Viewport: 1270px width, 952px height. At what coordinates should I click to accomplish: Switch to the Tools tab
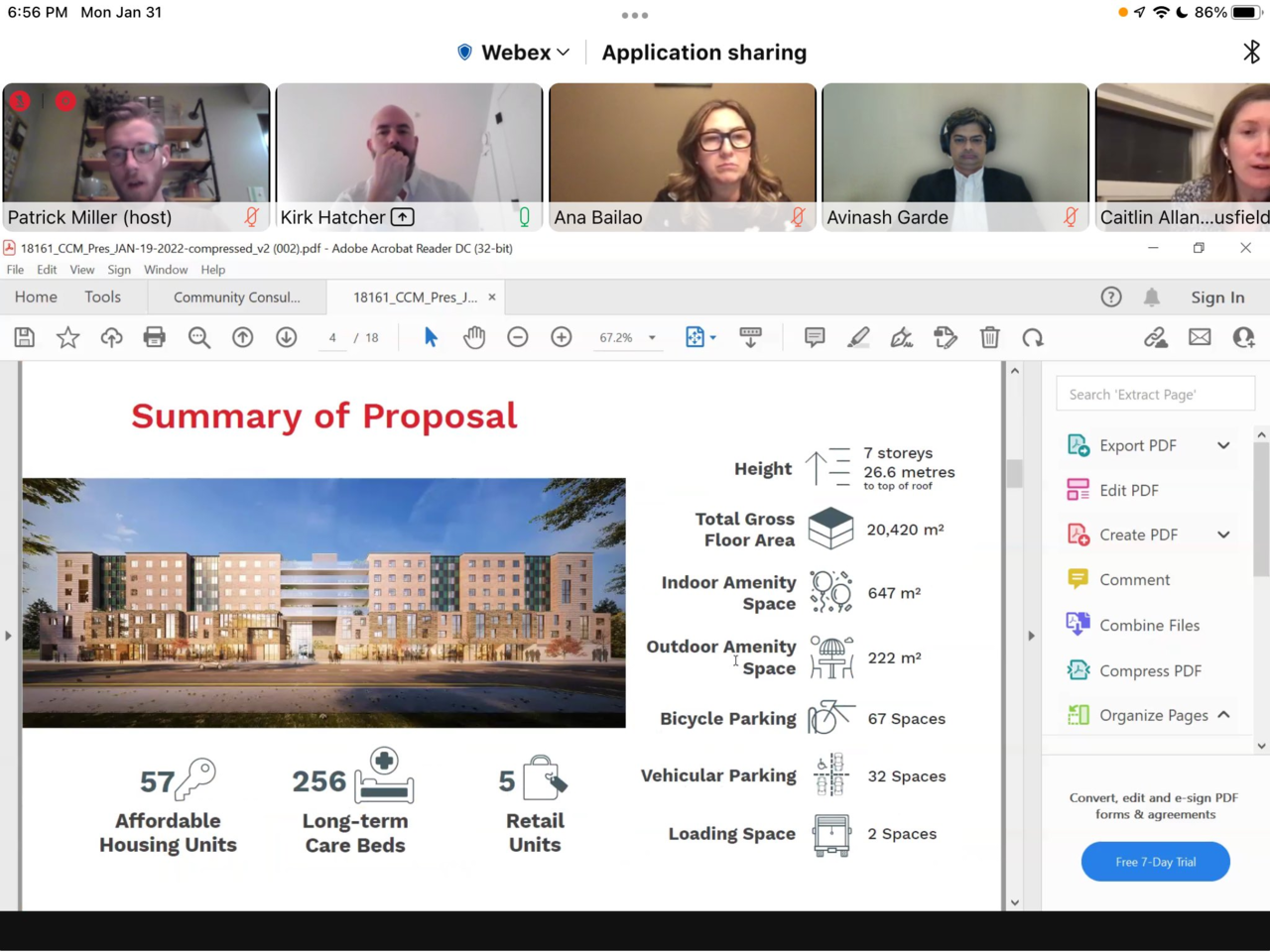[102, 297]
